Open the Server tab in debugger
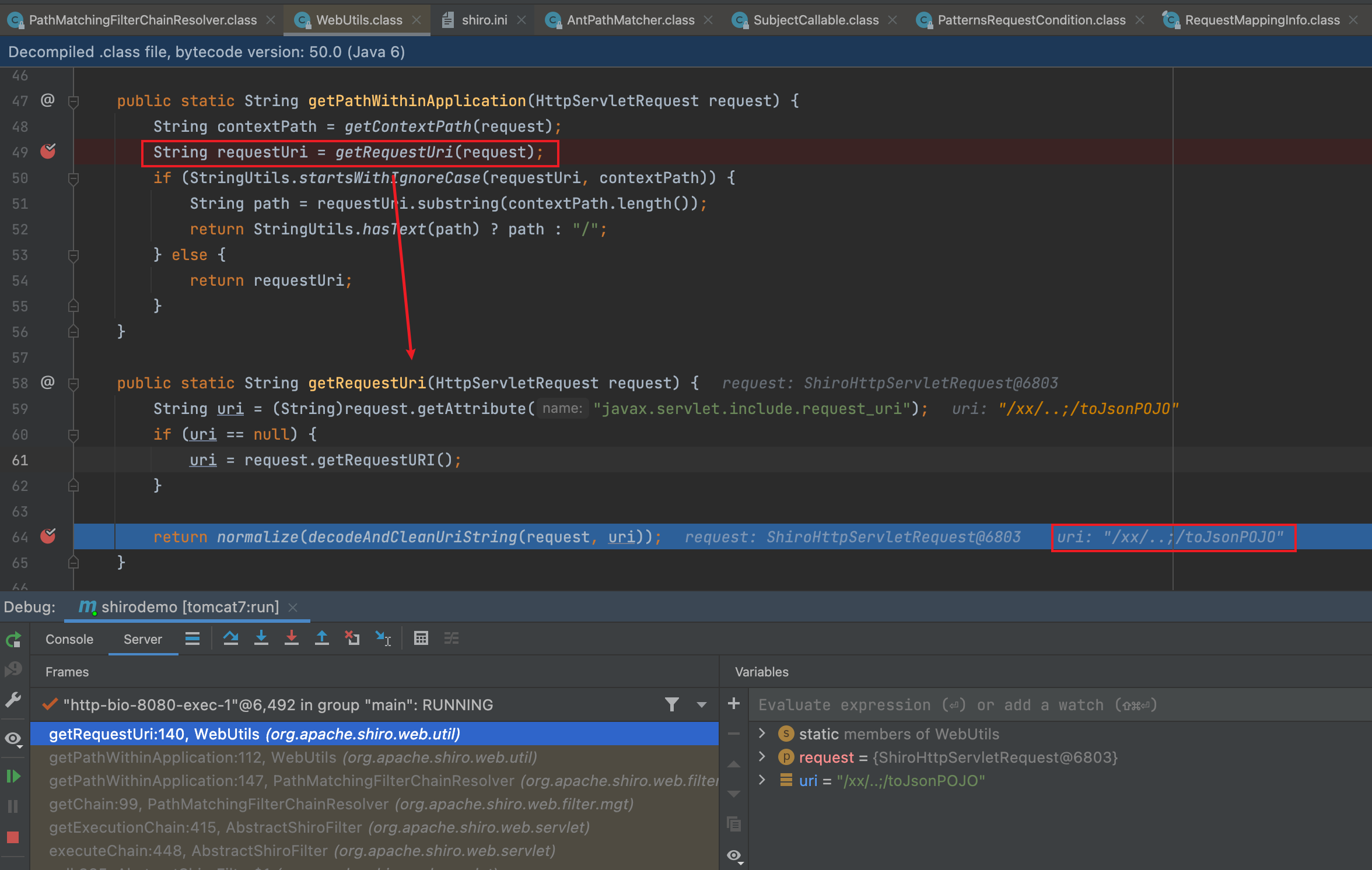 click(x=143, y=639)
